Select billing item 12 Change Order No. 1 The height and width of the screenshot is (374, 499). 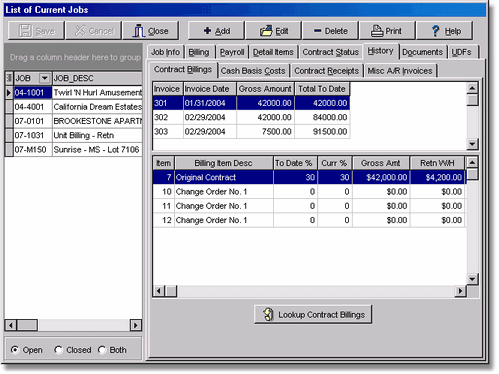pyautogui.click(x=309, y=220)
